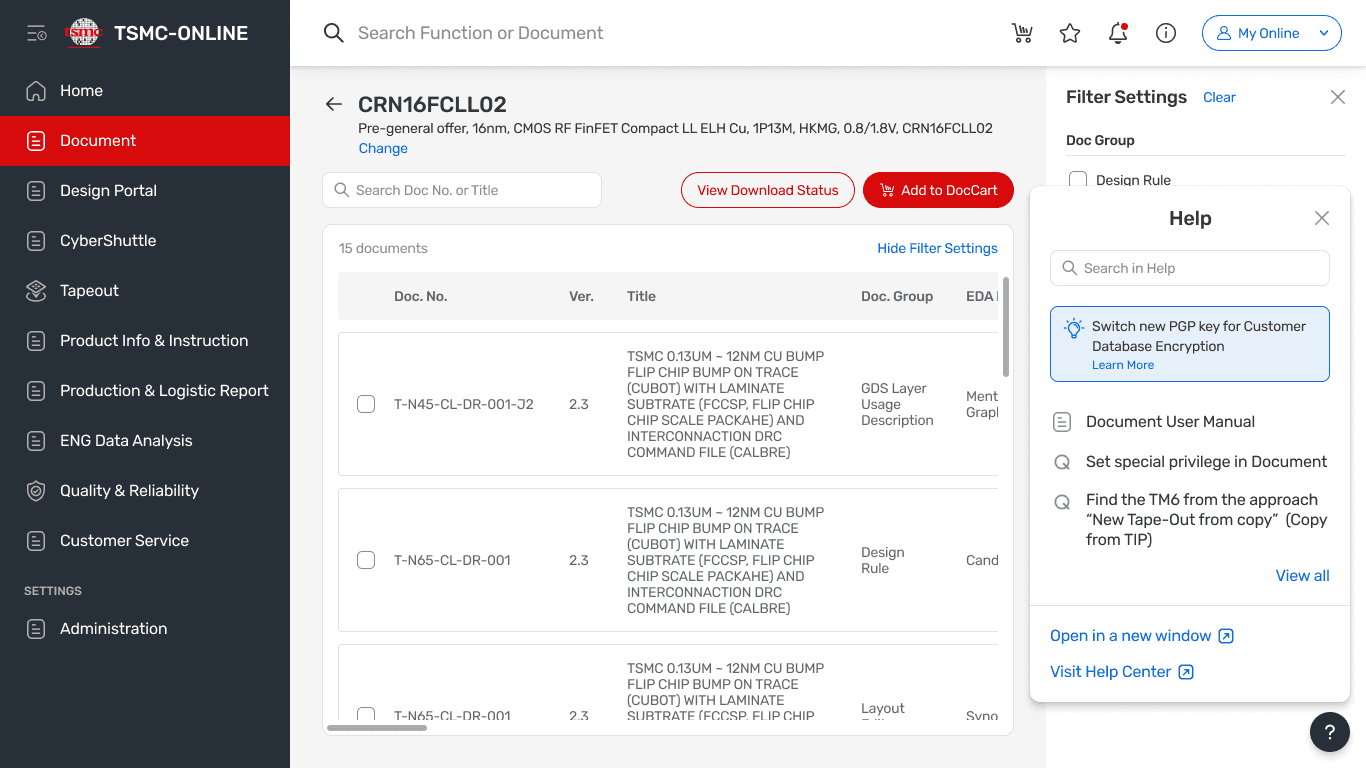Expand the My Online dropdown

[1271, 33]
